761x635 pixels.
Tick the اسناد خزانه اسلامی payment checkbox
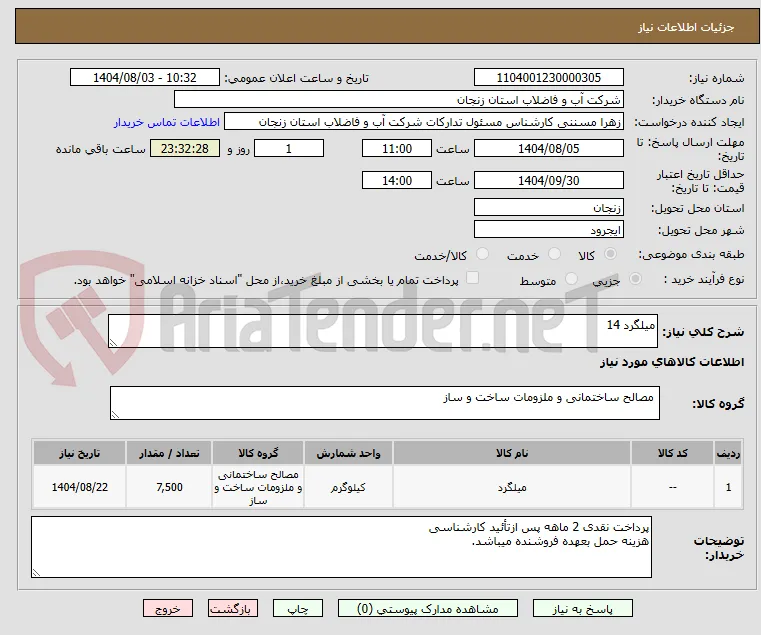[472, 278]
